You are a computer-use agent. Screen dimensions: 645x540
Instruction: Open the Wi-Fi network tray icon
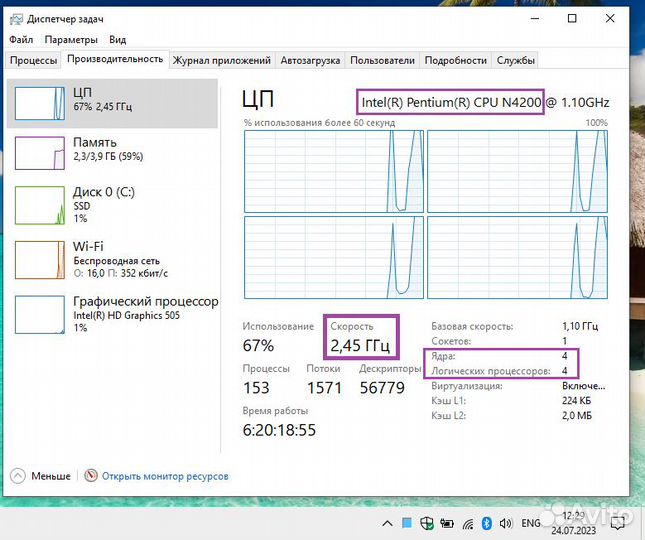tap(468, 524)
